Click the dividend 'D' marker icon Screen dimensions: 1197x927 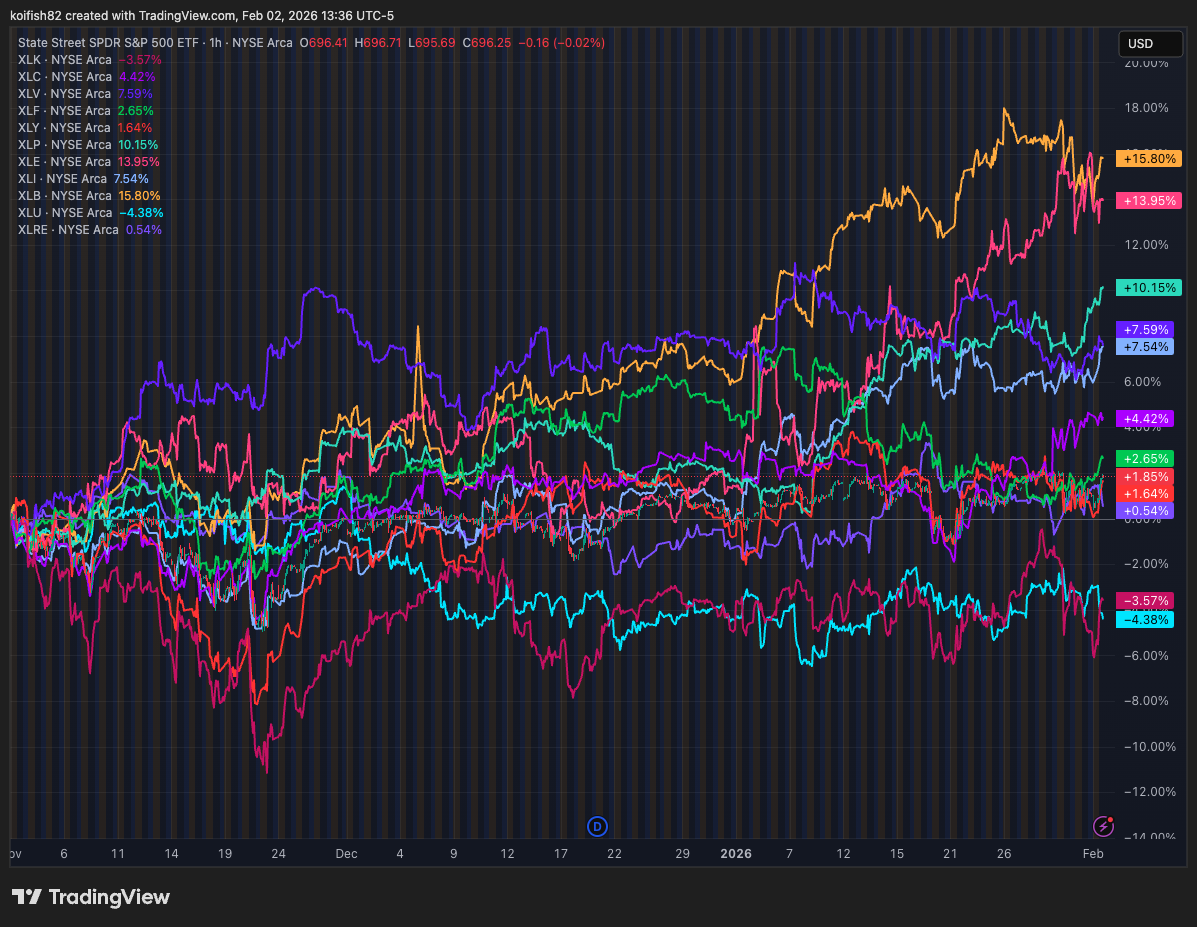point(597,826)
